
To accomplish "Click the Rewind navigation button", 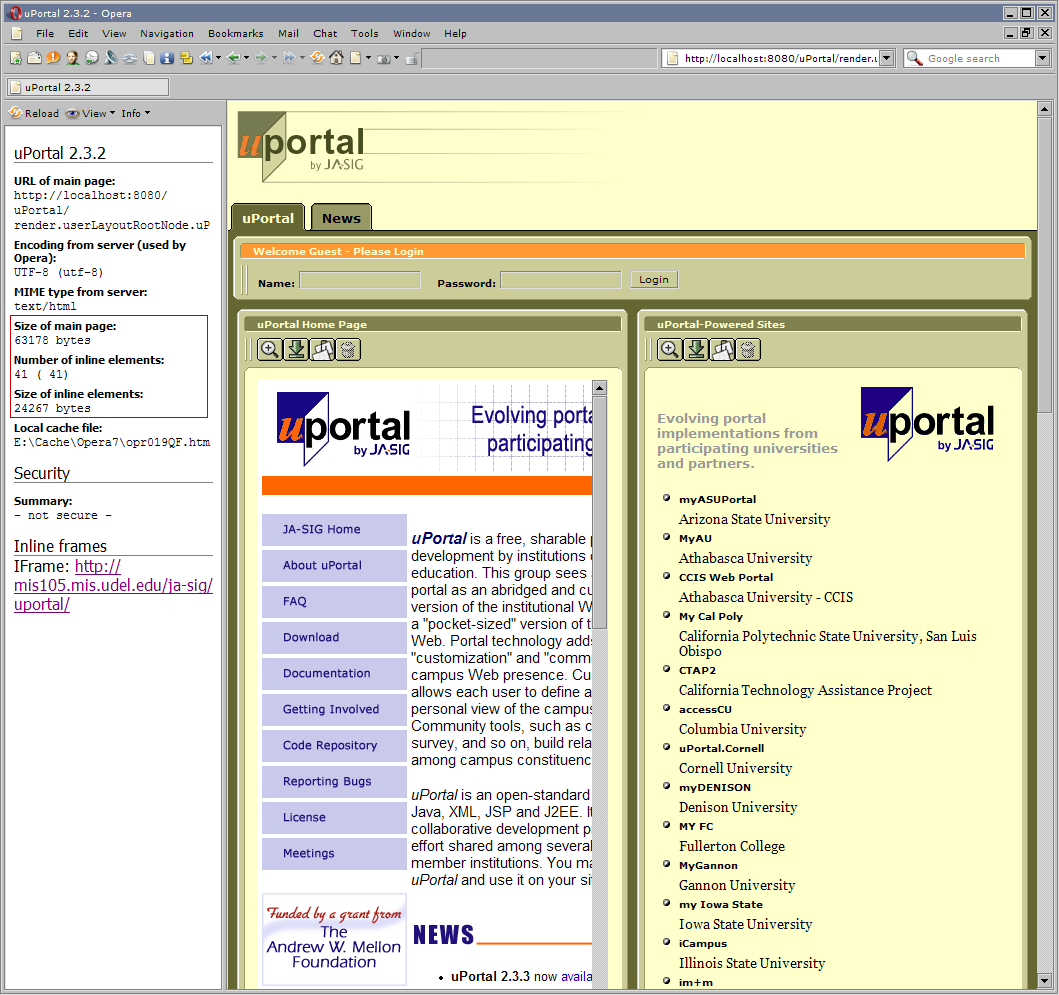I will coord(206,58).
